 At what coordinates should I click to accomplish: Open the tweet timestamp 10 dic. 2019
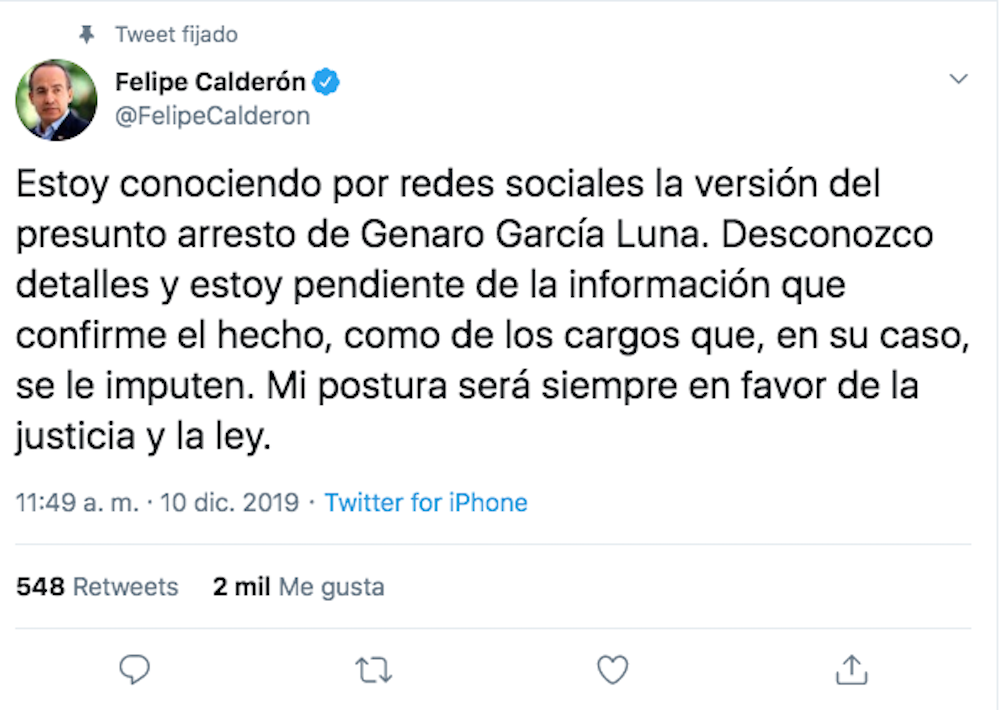click(230, 502)
